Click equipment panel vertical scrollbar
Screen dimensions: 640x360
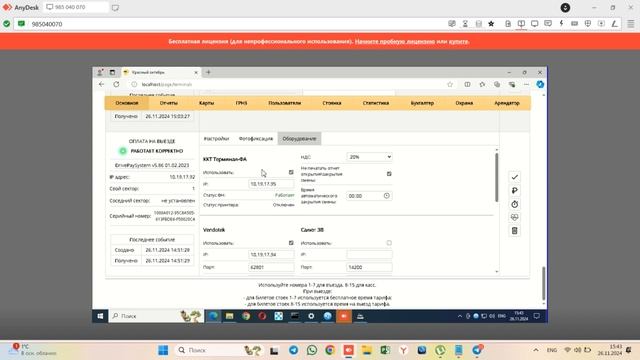click(497, 177)
